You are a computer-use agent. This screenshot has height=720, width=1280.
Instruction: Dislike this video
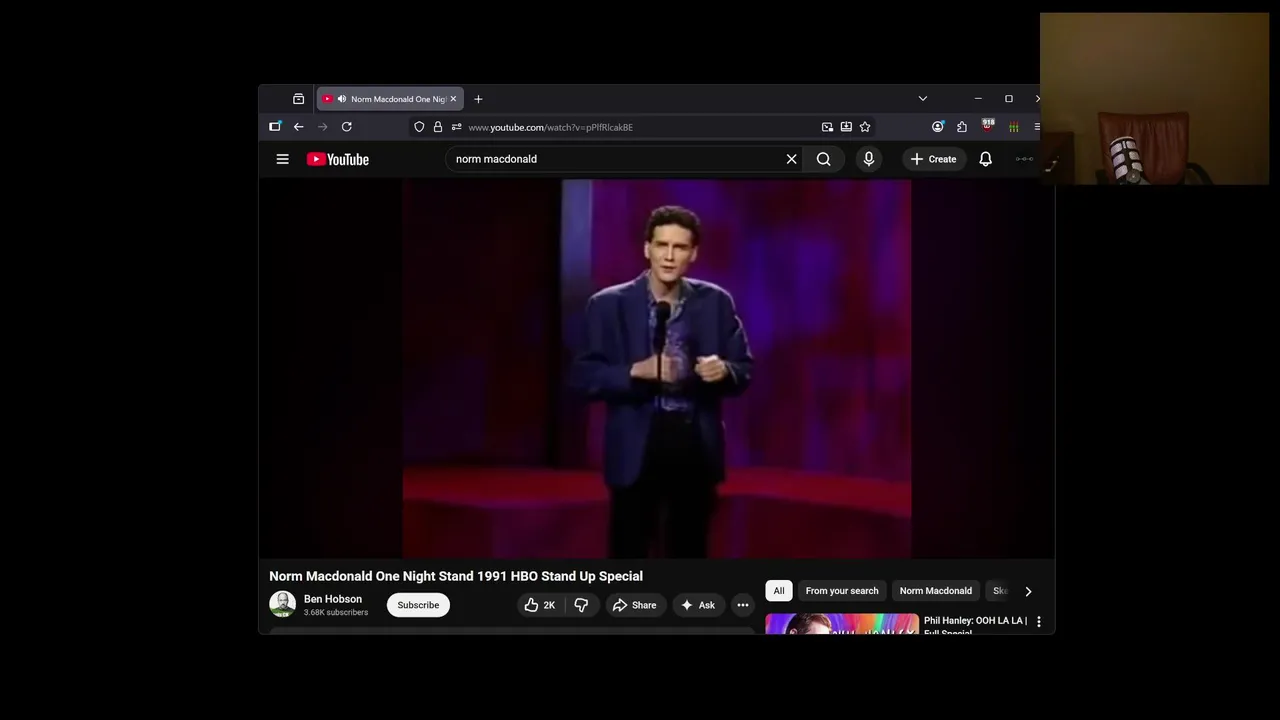pos(581,605)
